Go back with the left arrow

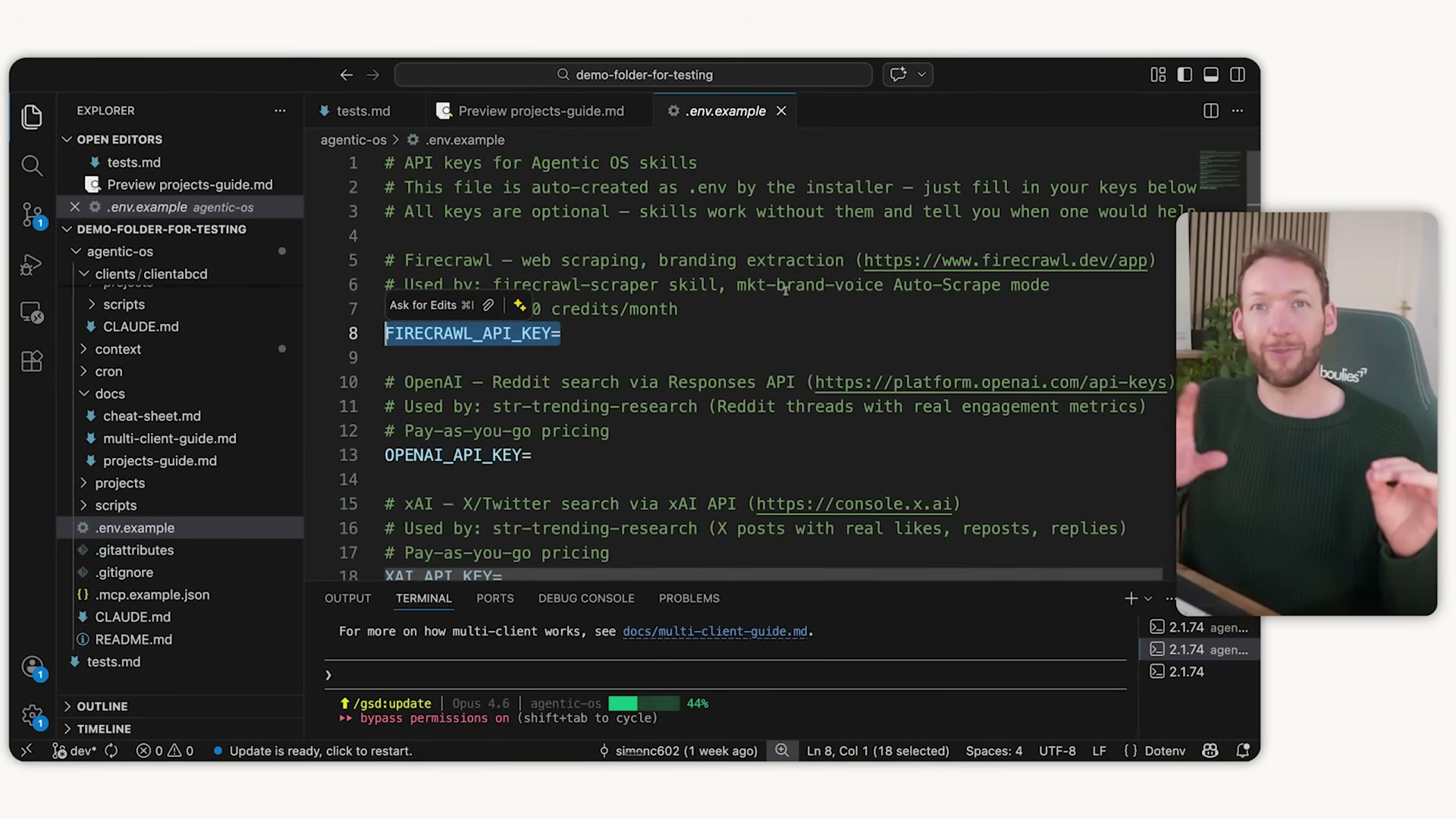347,74
